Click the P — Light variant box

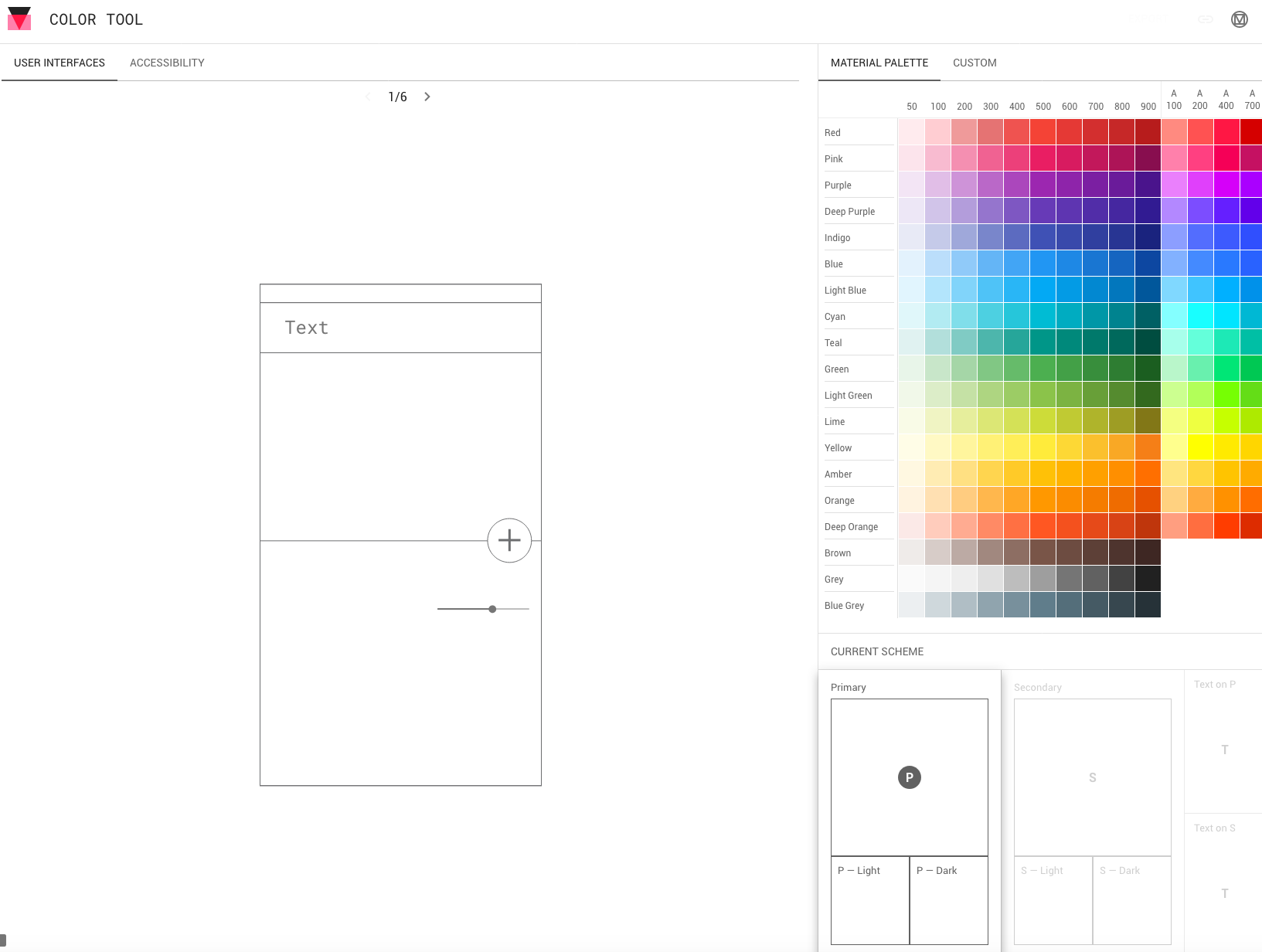pos(869,900)
